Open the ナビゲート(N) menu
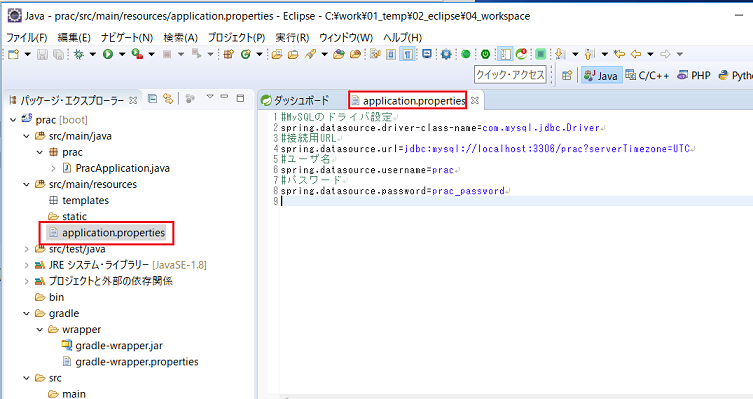 127,37
